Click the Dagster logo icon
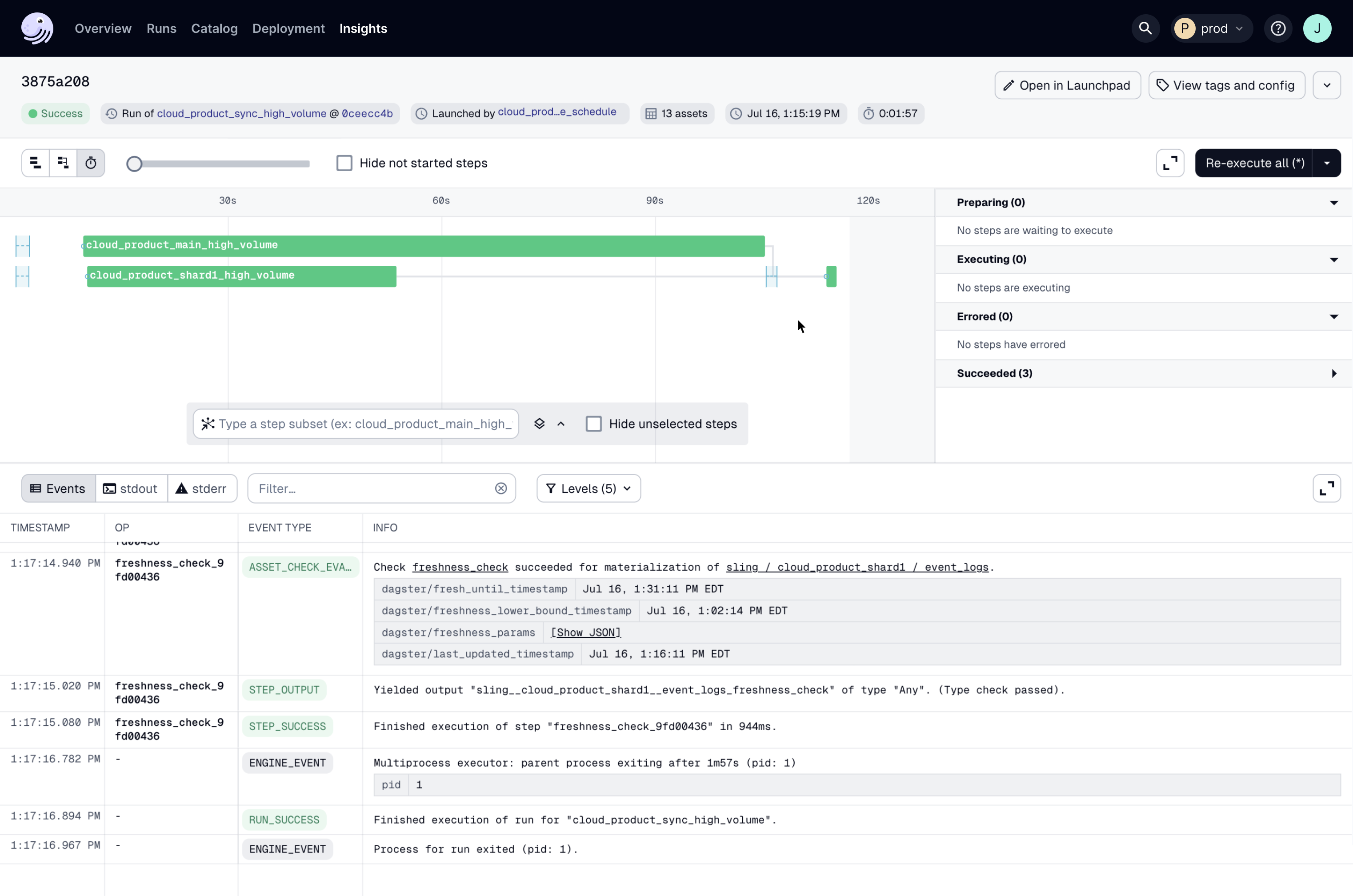The image size is (1353, 896). point(37,28)
